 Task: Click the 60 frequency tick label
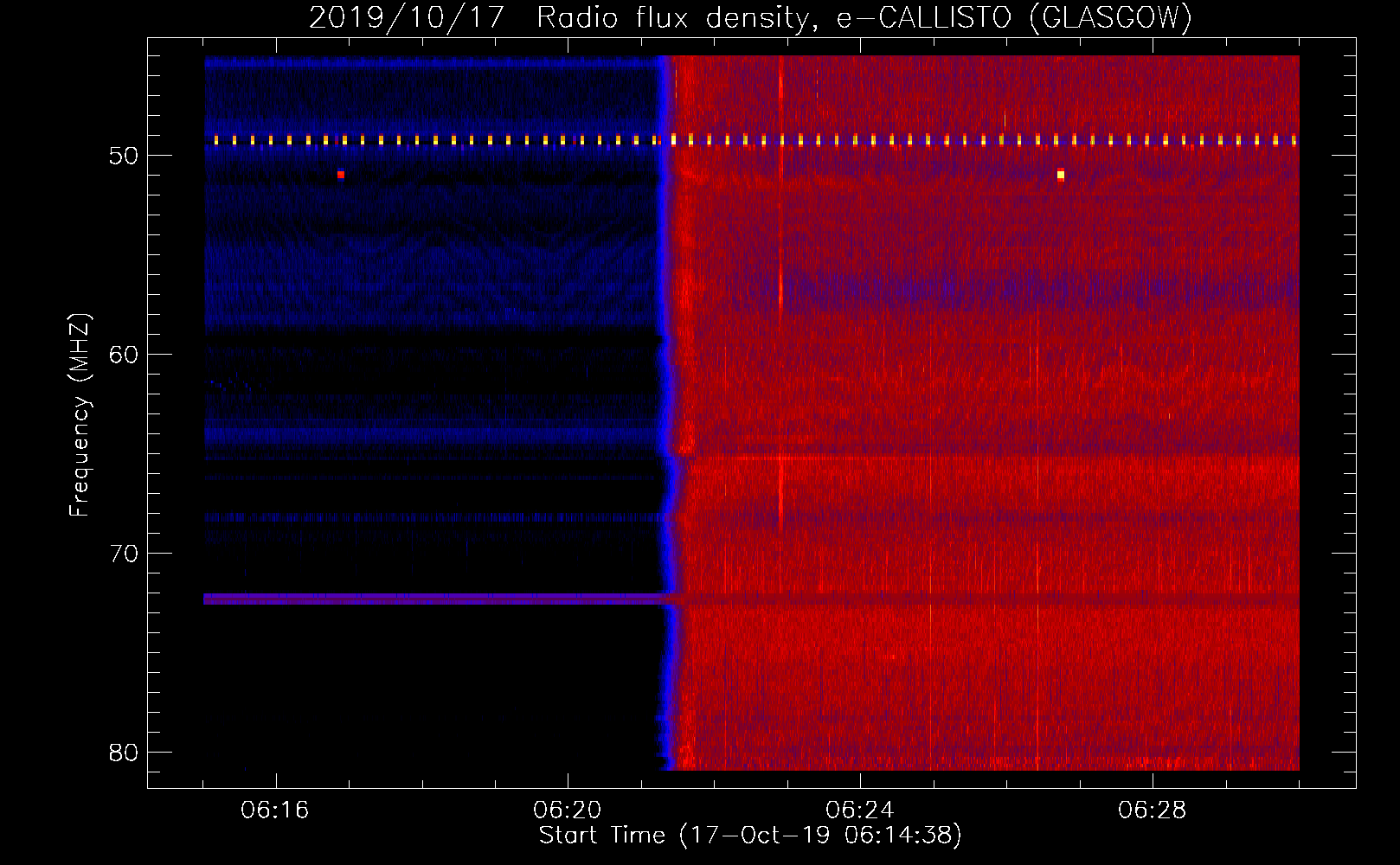coord(124,355)
